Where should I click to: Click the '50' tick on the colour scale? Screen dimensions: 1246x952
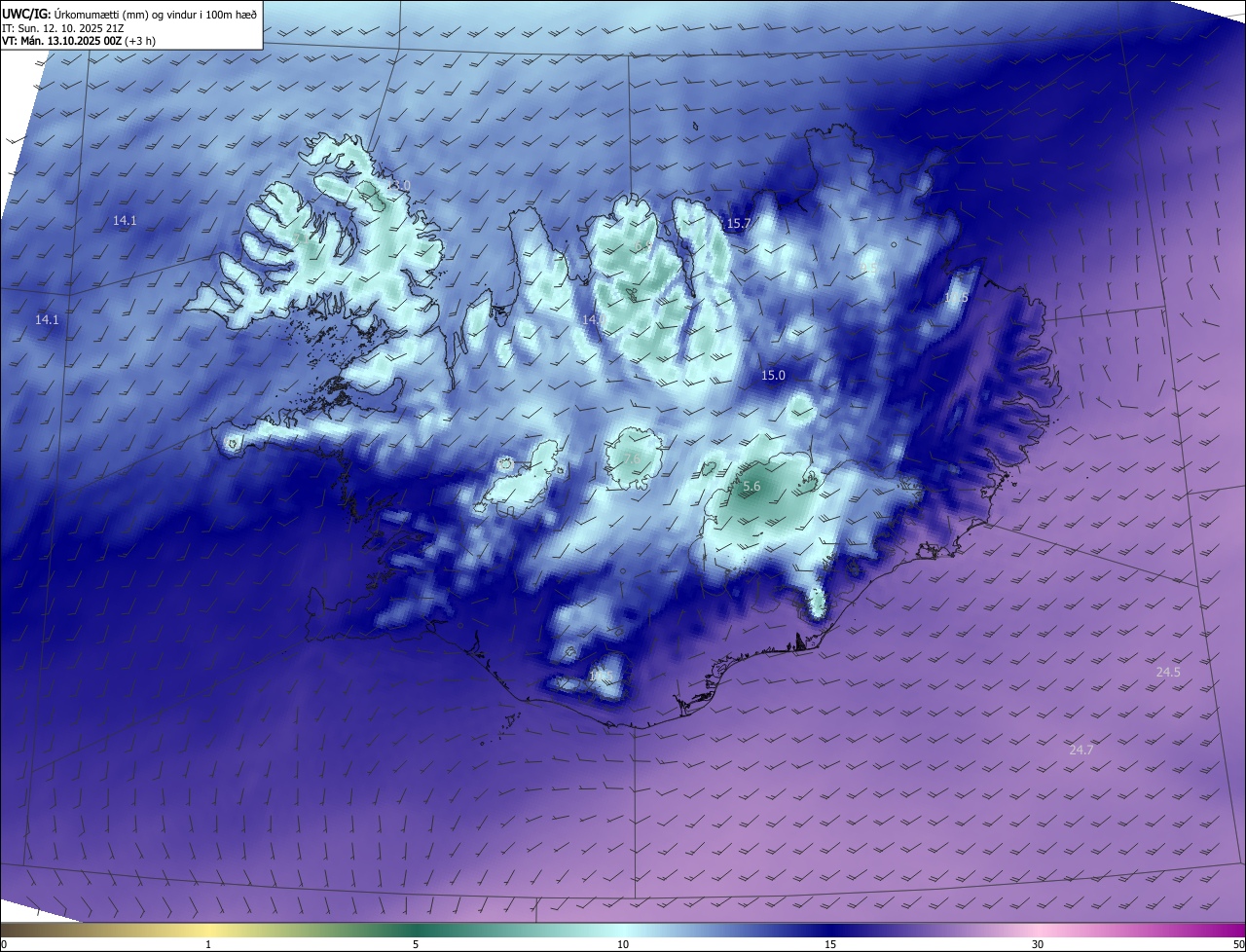[1238, 944]
